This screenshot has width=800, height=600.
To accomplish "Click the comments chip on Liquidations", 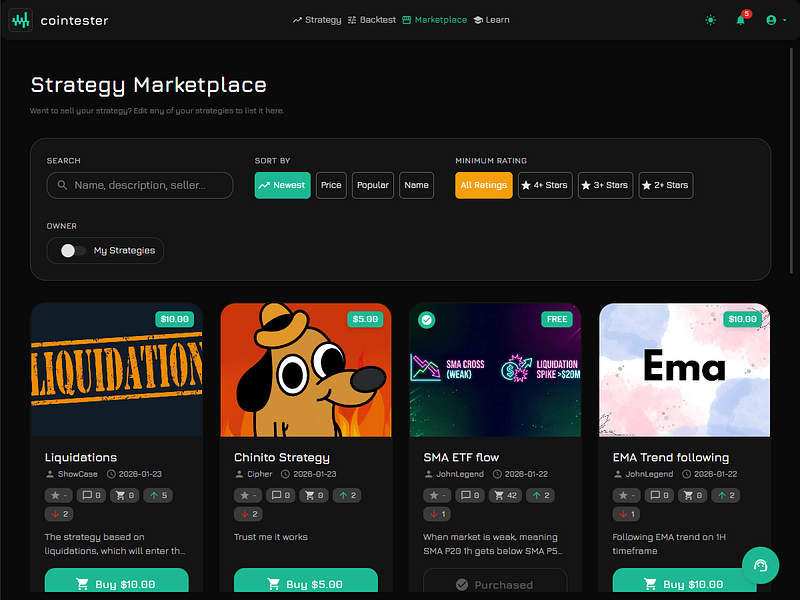I will (91, 495).
